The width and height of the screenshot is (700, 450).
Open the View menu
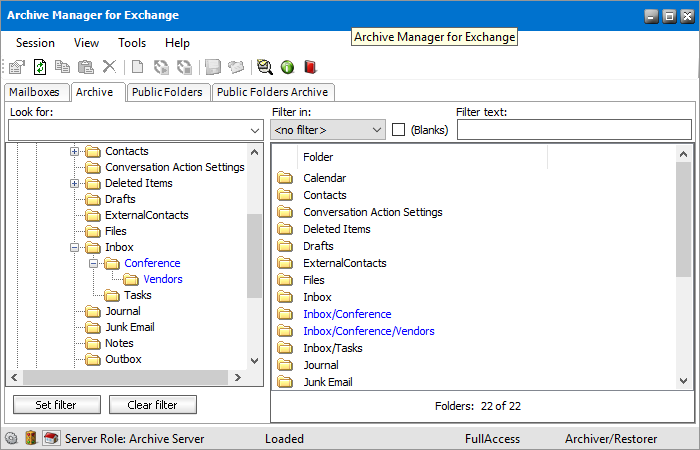coord(86,43)
